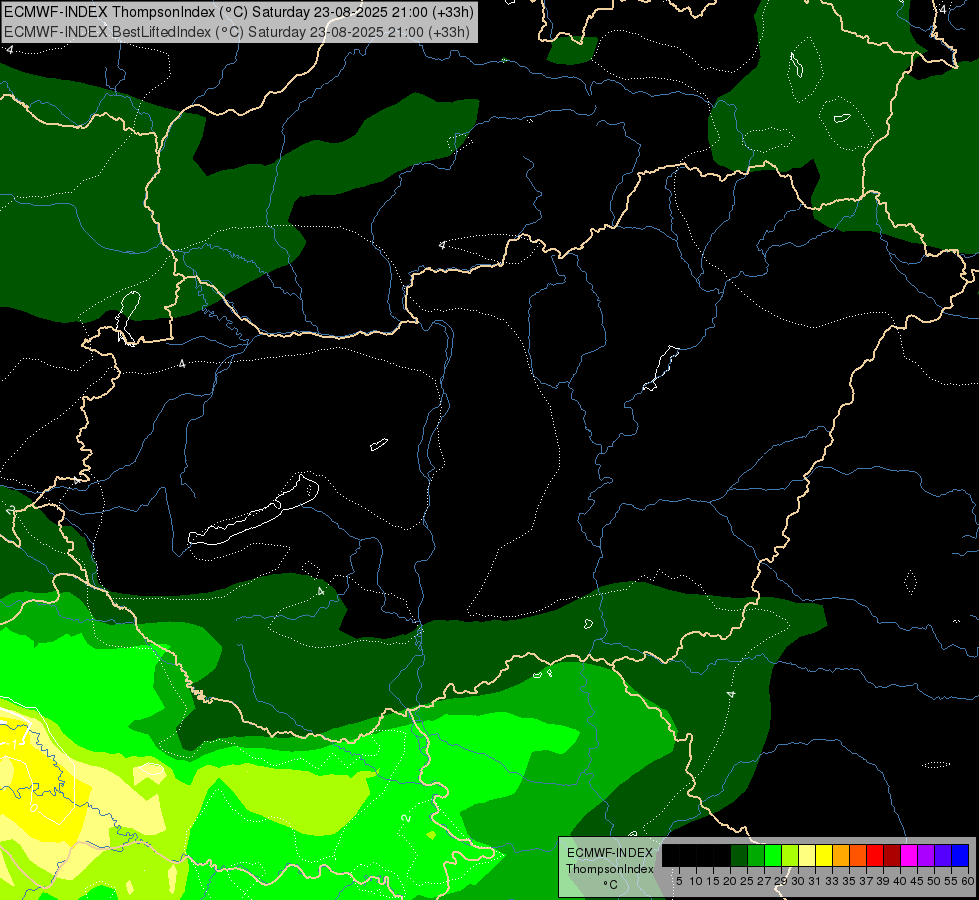Click the BestLiftedIndex title line at top
This screenshot has width=979, height=900.
(236, 31)
